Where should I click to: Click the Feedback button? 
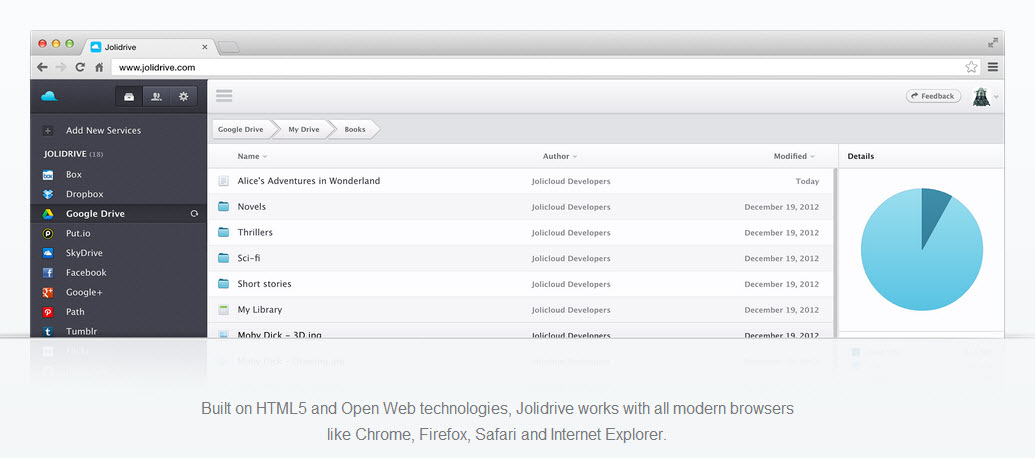[933, 96]
